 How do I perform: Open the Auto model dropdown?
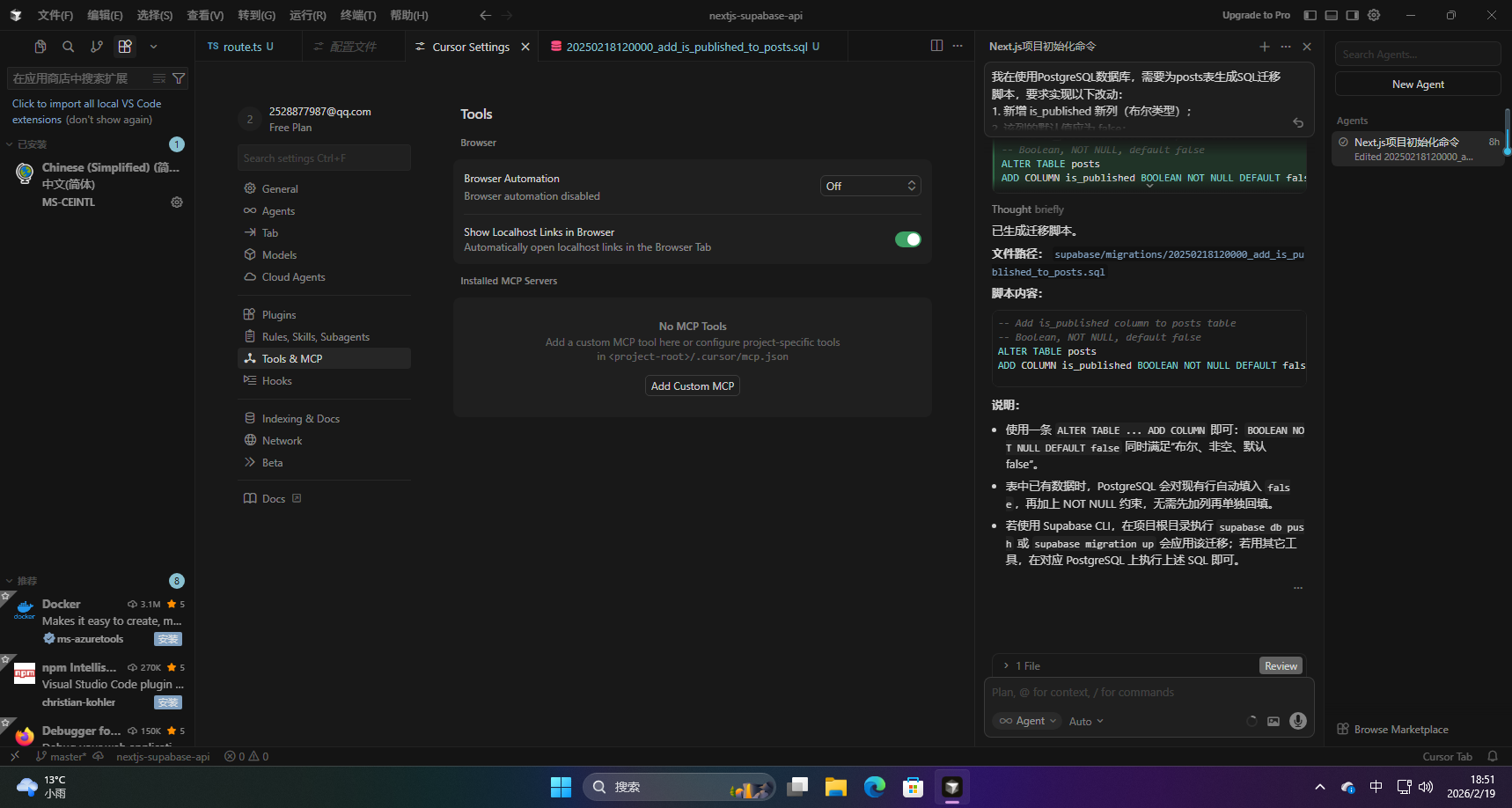[1086, 722]
